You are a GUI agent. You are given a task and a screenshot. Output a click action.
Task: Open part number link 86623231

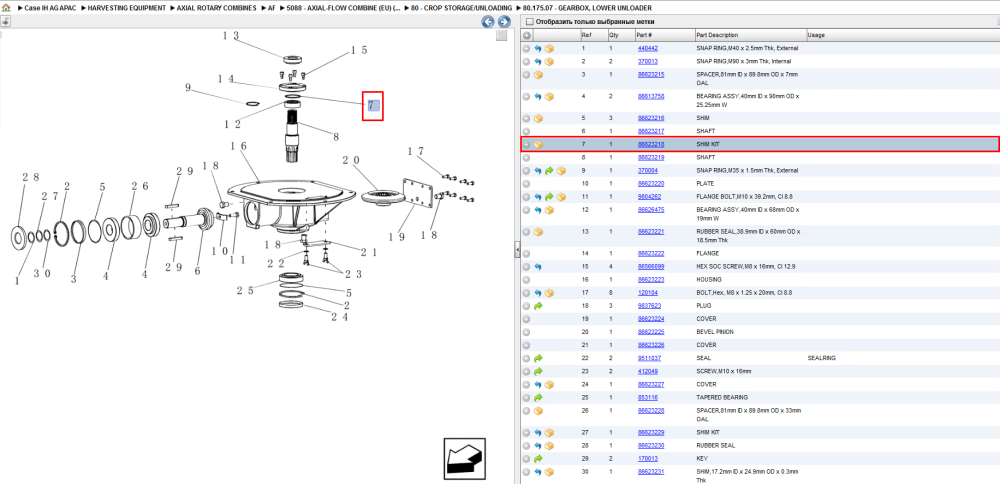pos(651,472)
